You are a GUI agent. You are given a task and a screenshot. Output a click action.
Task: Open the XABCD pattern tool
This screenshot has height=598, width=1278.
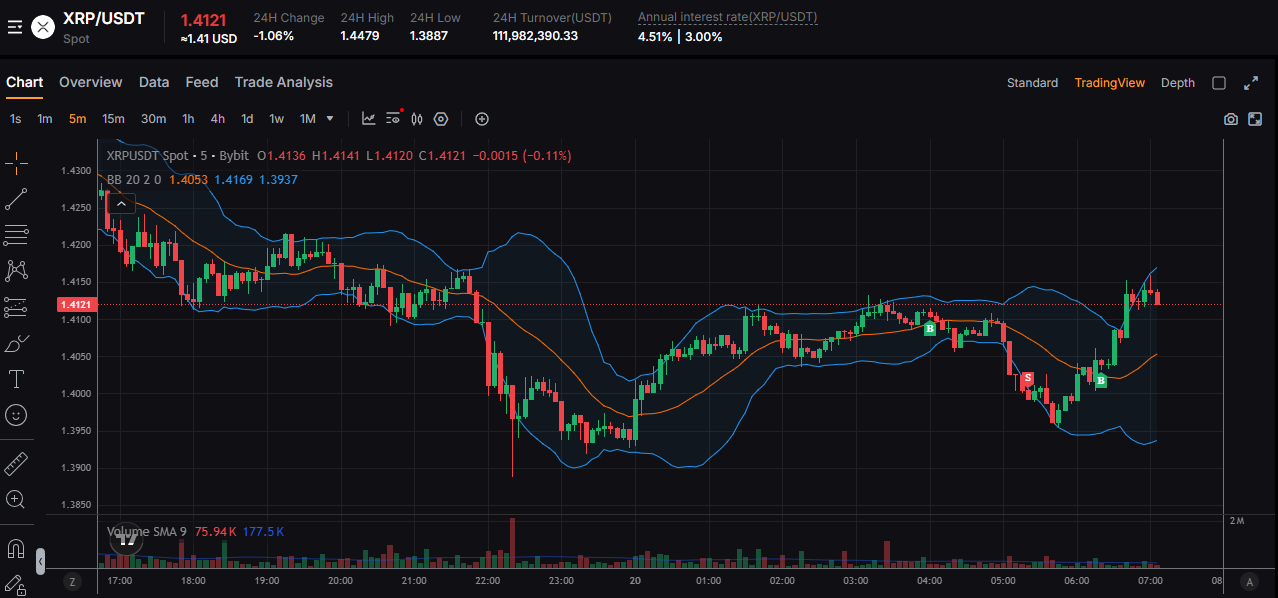pyautogui.click(x=16, y=270)
